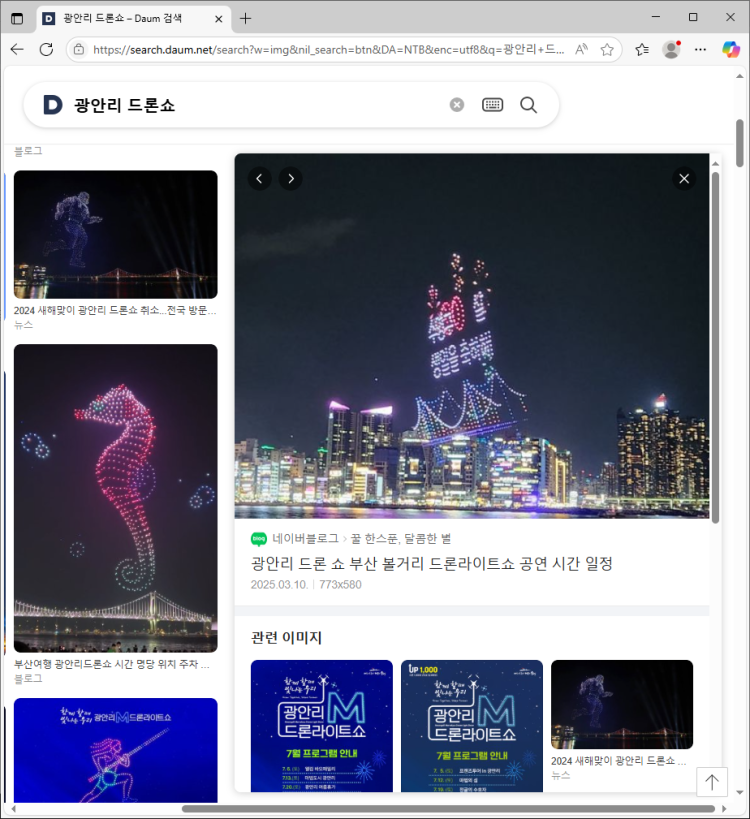View site information lock icon
Screen dimensions: 750x819
tap(79, 50)
